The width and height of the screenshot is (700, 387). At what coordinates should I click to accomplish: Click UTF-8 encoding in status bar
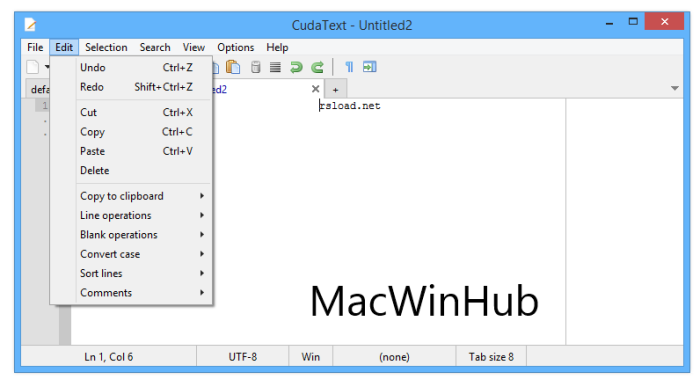coord(242,357)
